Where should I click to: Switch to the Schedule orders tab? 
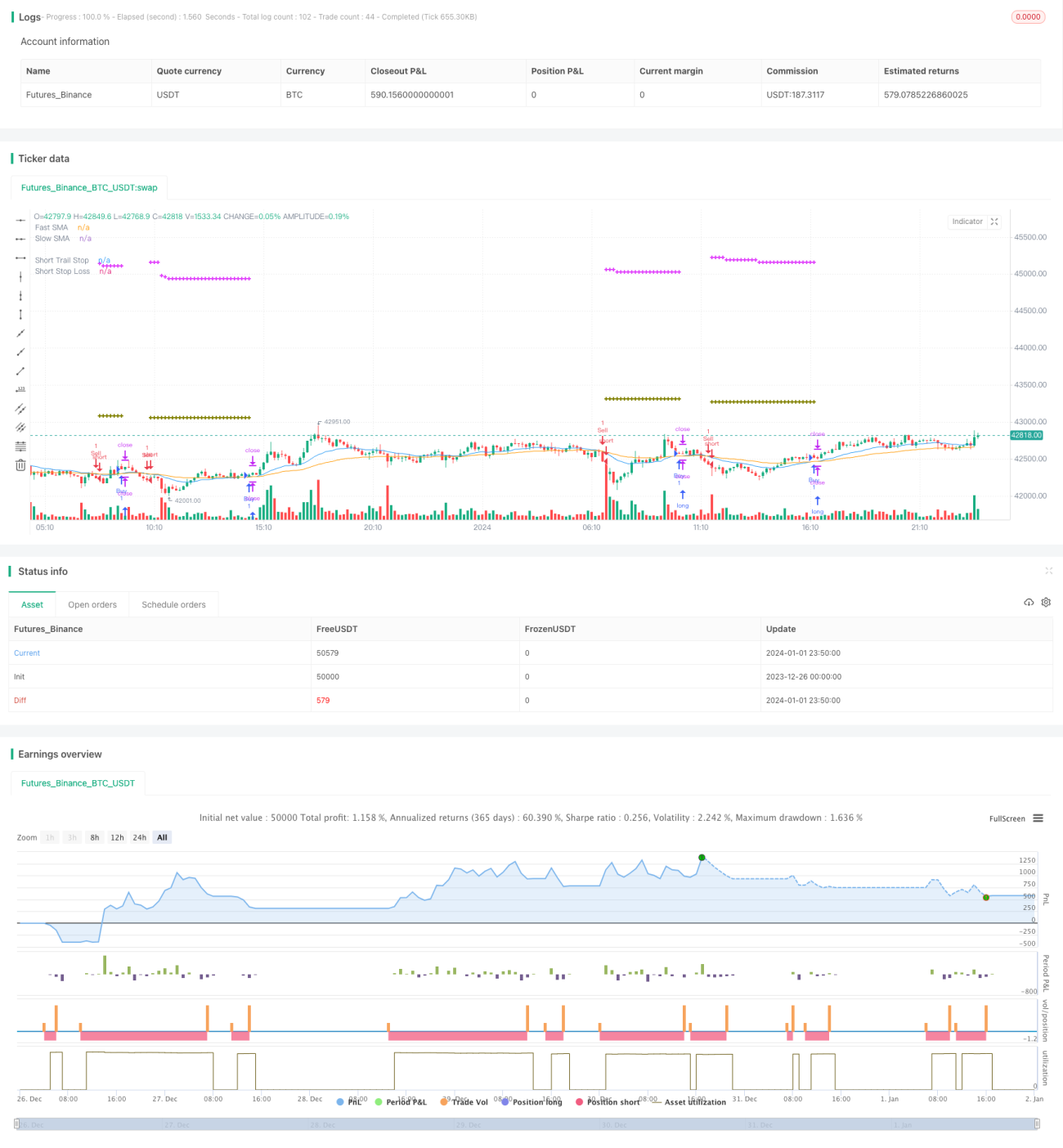[173, 605]
